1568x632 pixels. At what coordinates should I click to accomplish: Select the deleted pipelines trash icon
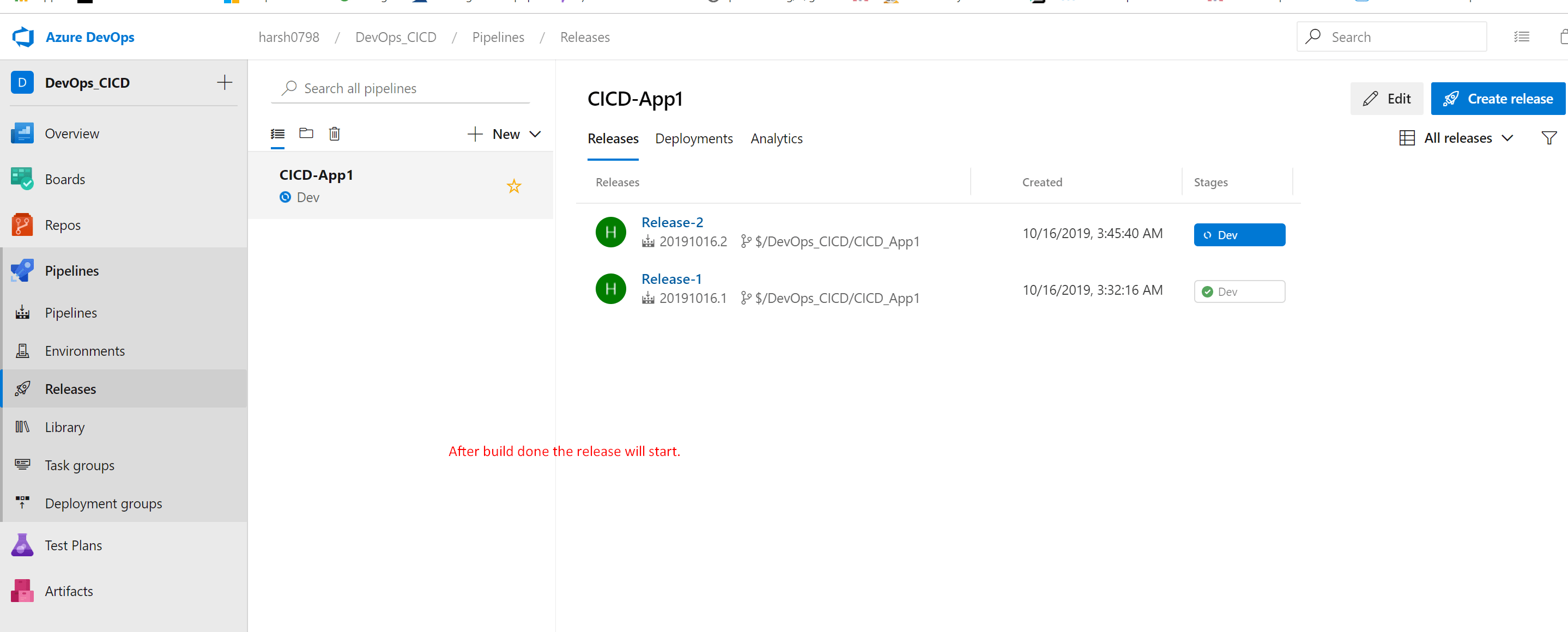(x=334, y=133)
